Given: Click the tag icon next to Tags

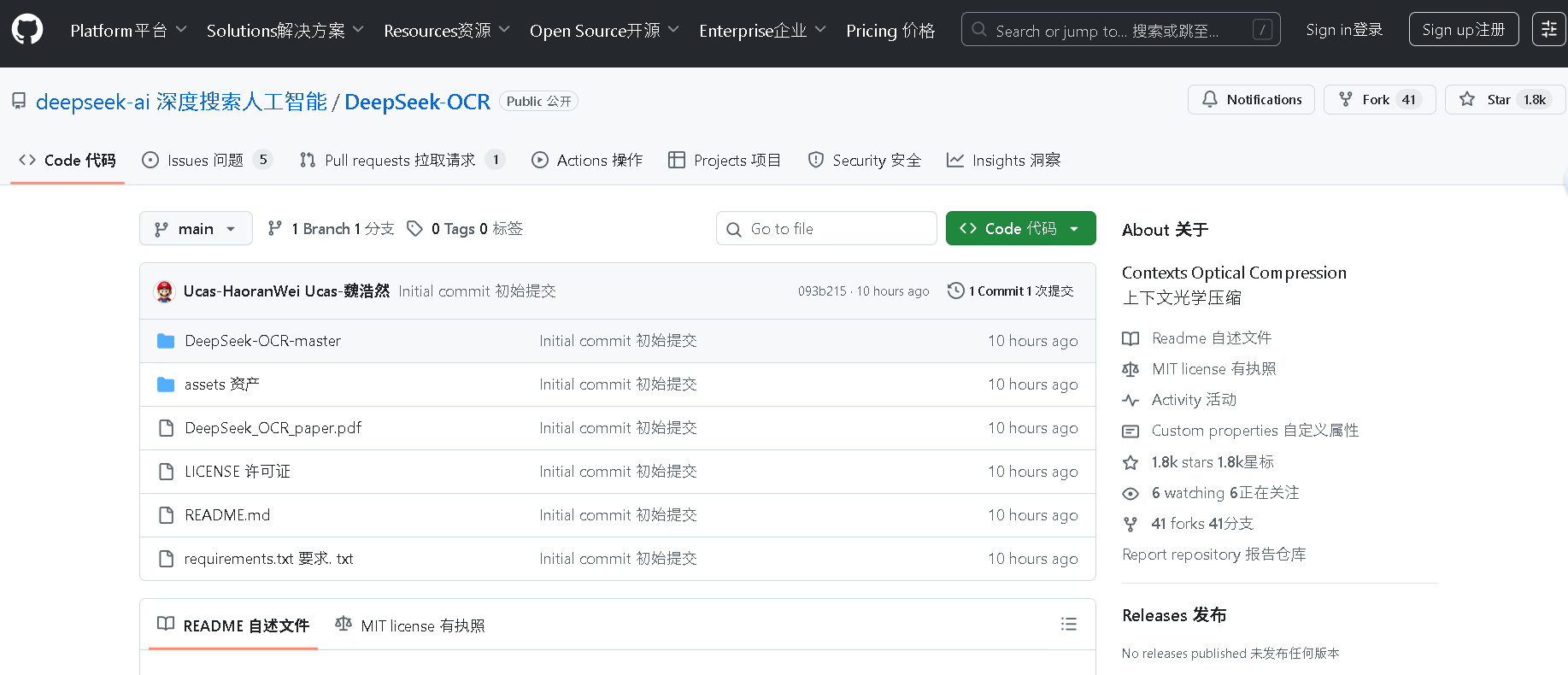Looking at the screenshot, I should pyautogui.click(x=414, y=229).
